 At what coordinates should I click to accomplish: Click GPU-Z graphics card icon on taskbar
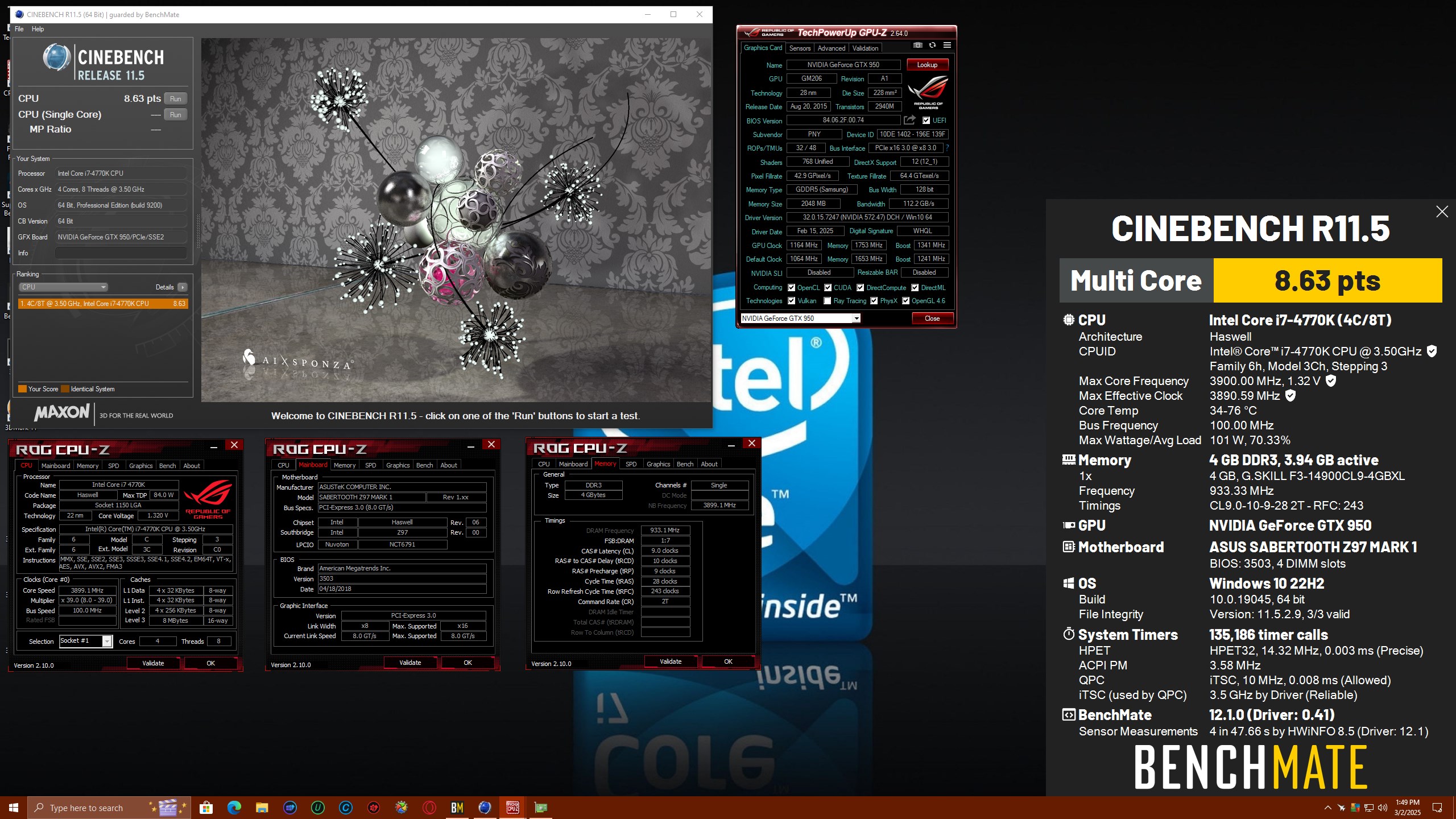point(540,808)
